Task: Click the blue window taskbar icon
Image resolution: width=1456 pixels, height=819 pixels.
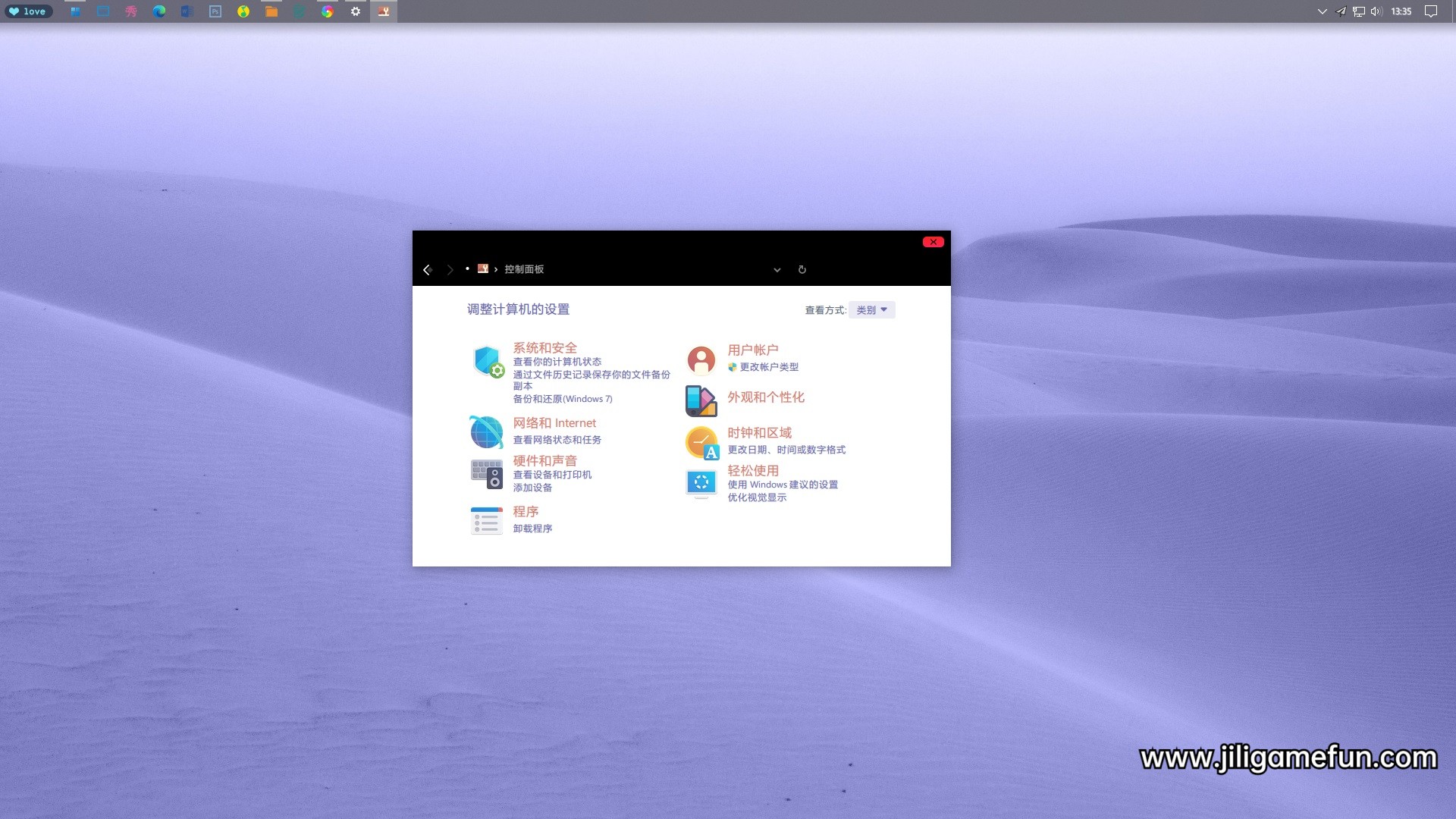Action: pos(103,11)
